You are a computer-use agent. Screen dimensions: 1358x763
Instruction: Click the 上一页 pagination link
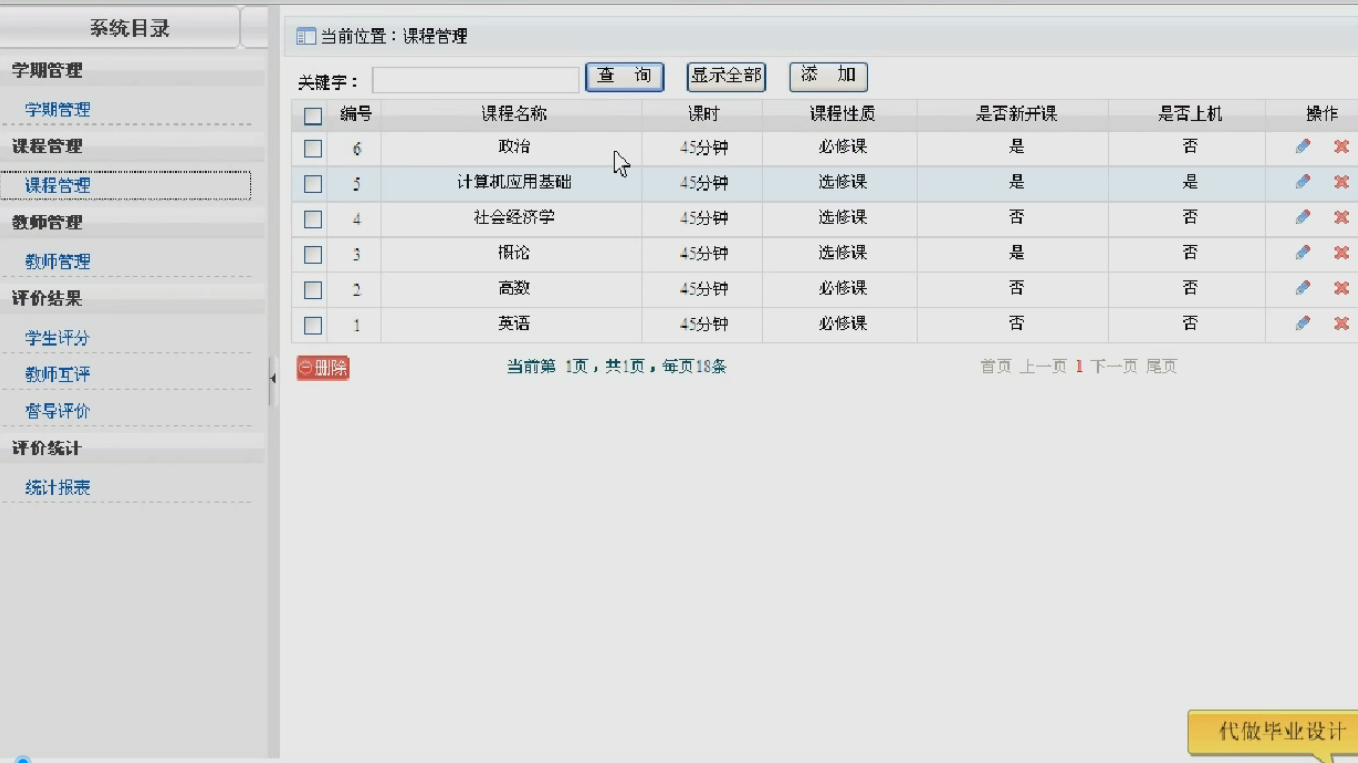click(x=1043, y=367)
